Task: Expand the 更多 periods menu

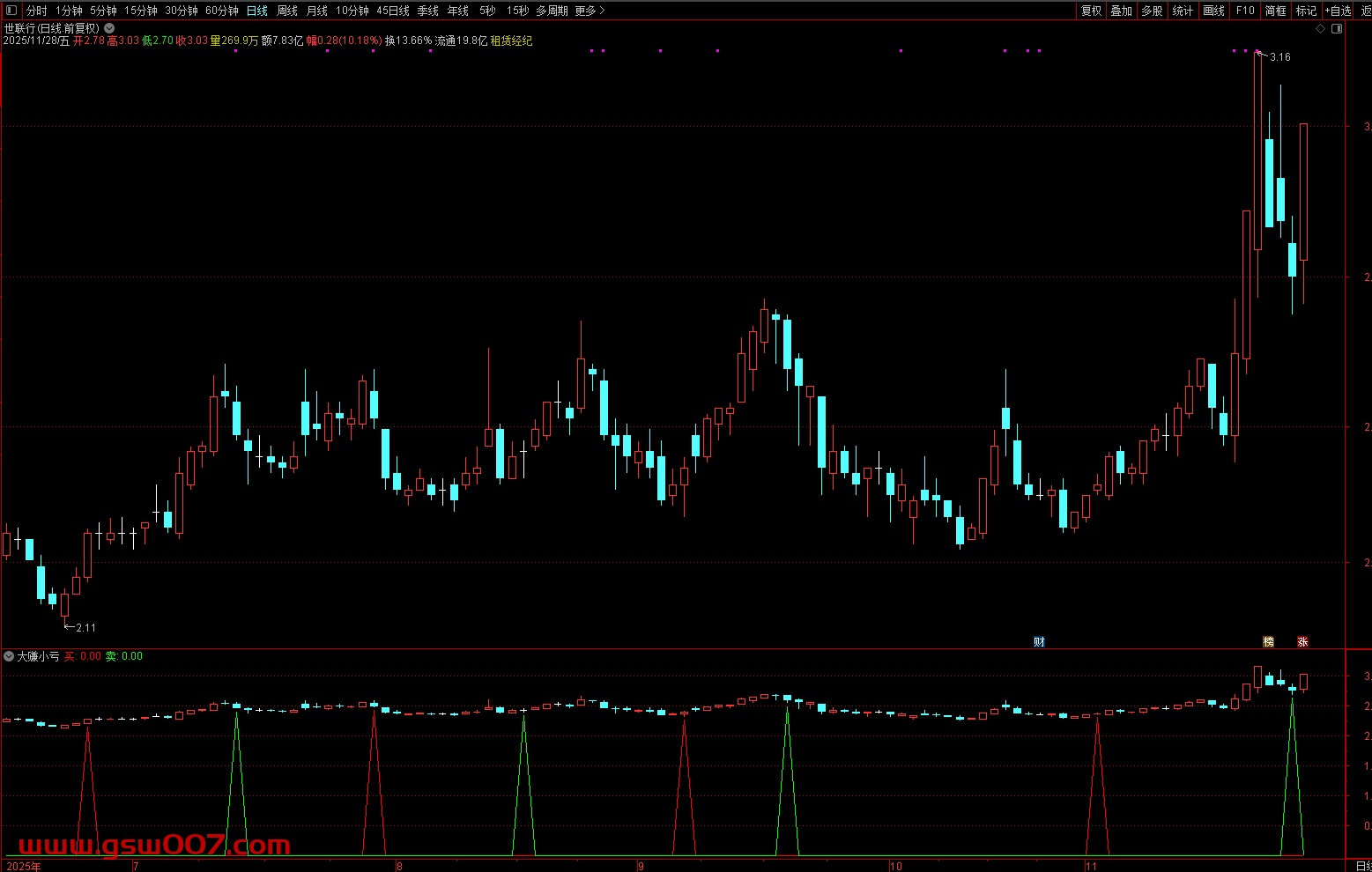Action: pos(590,11)
